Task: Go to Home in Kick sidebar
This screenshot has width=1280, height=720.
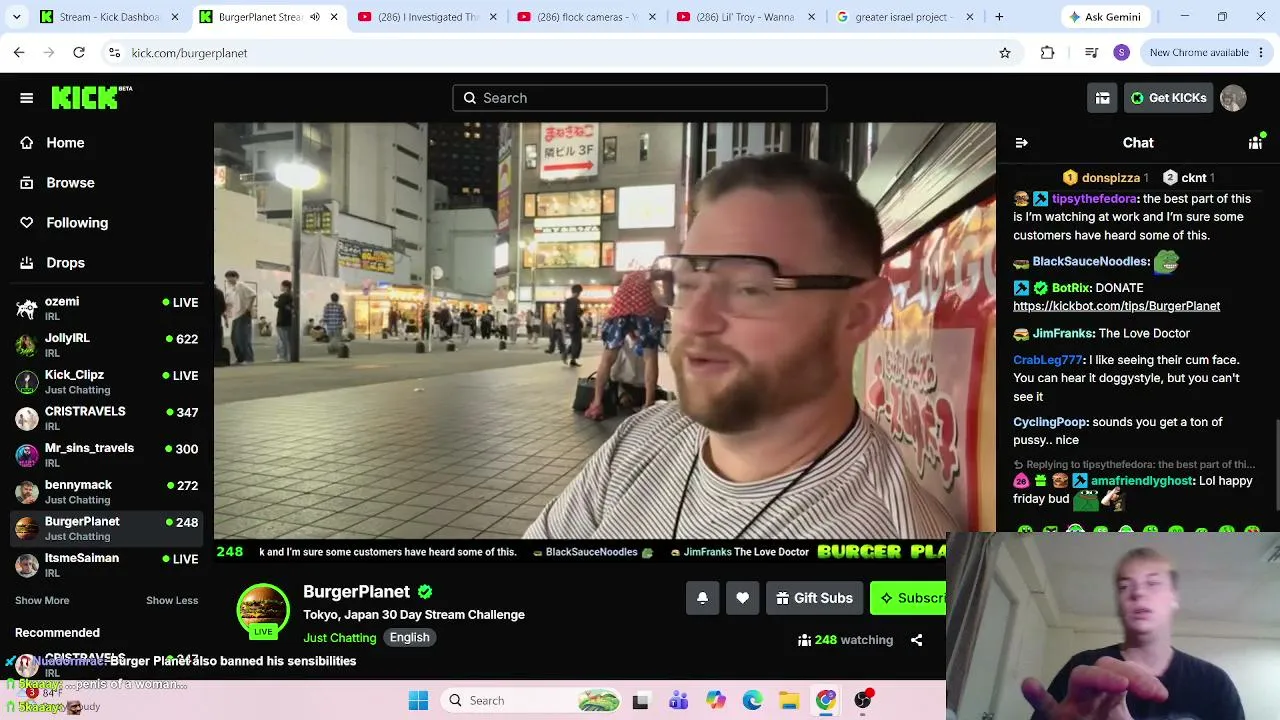Action: click(65, 143)
